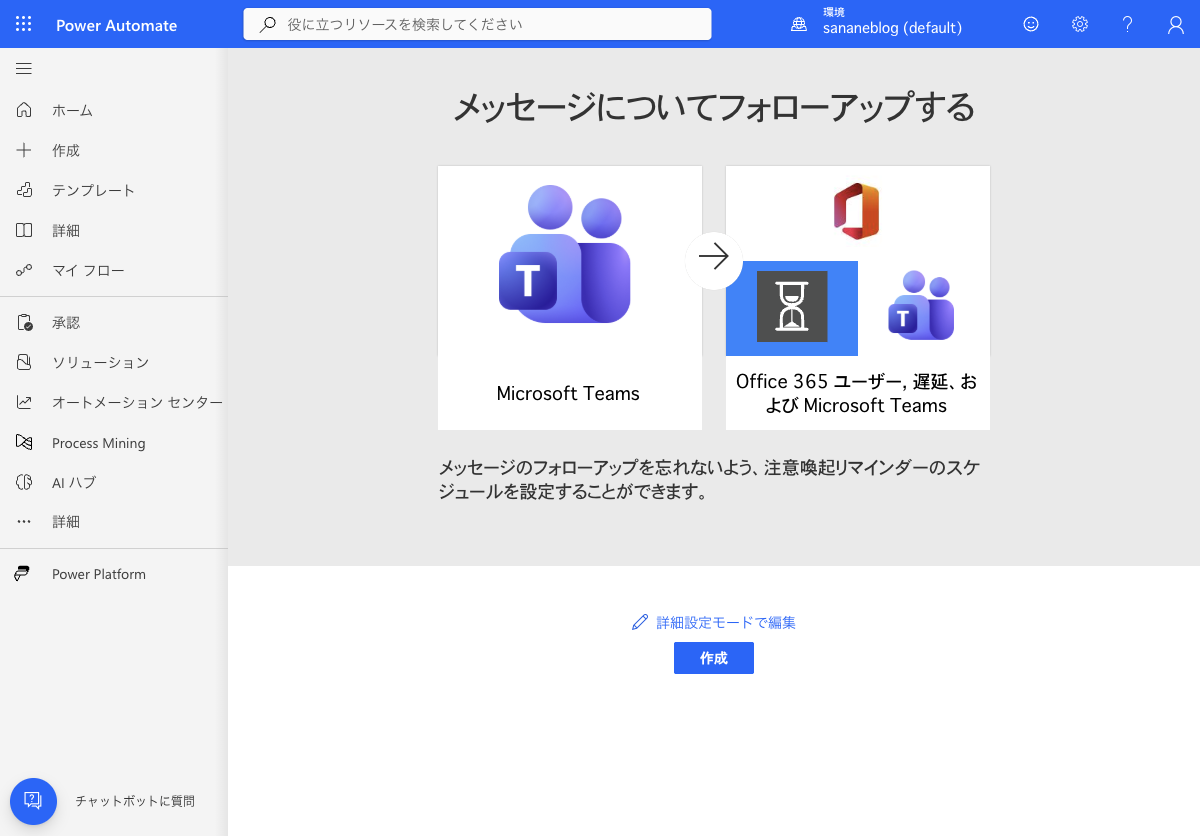Screen dimensions: 1200x836
Task: Click the Microsoft Teams card label
Action: click(x=568, y=393)
